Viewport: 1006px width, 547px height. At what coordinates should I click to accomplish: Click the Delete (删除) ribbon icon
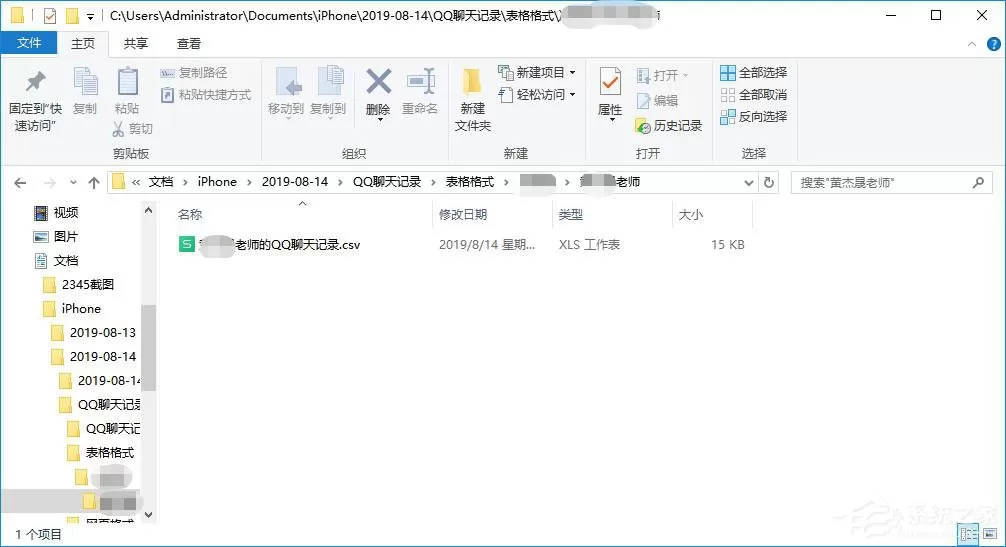pos(379,93)
